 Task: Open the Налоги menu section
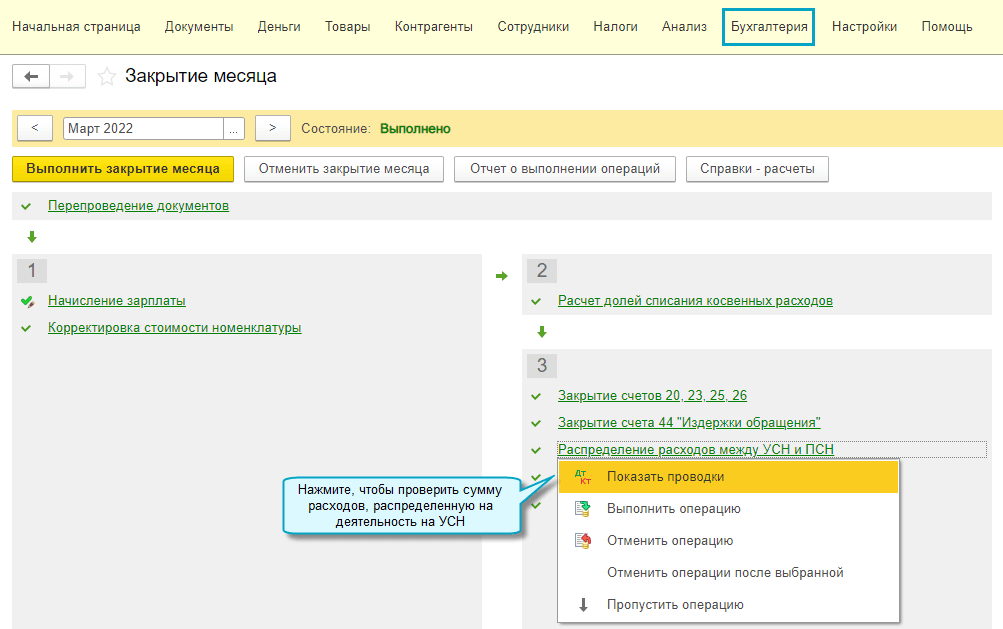click(615, 27)
